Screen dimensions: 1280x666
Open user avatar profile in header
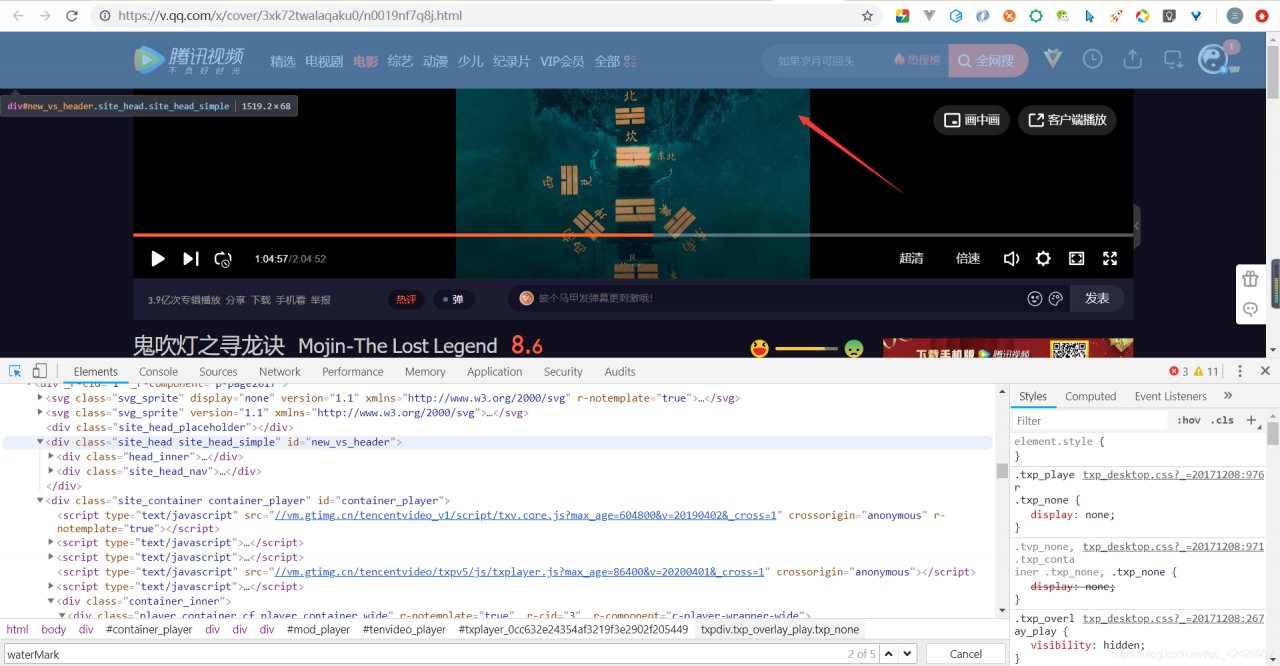coord(1213,59)
